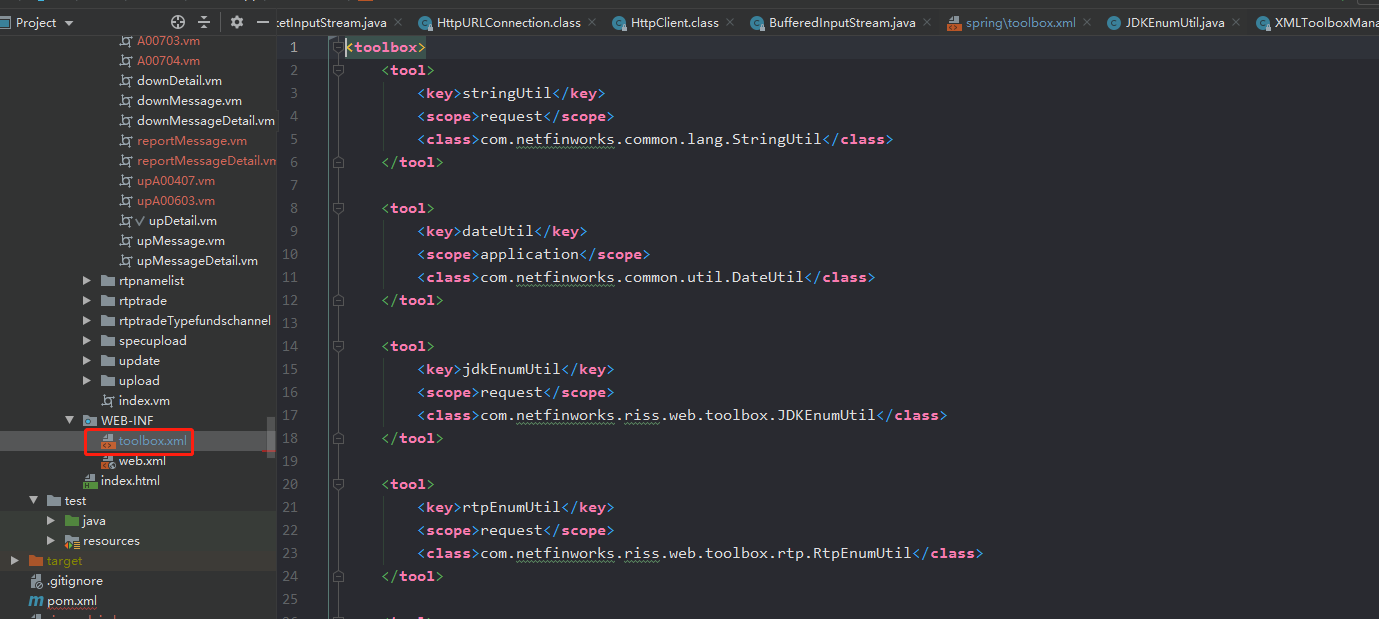Collapse the WEB-INF folder arrow
1379x619 pixels.
(70, 421)
